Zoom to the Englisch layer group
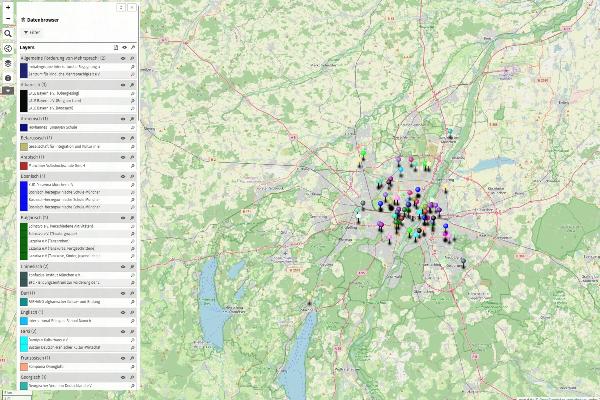Screen dimensions: 600x400 (x=132, y=312)
